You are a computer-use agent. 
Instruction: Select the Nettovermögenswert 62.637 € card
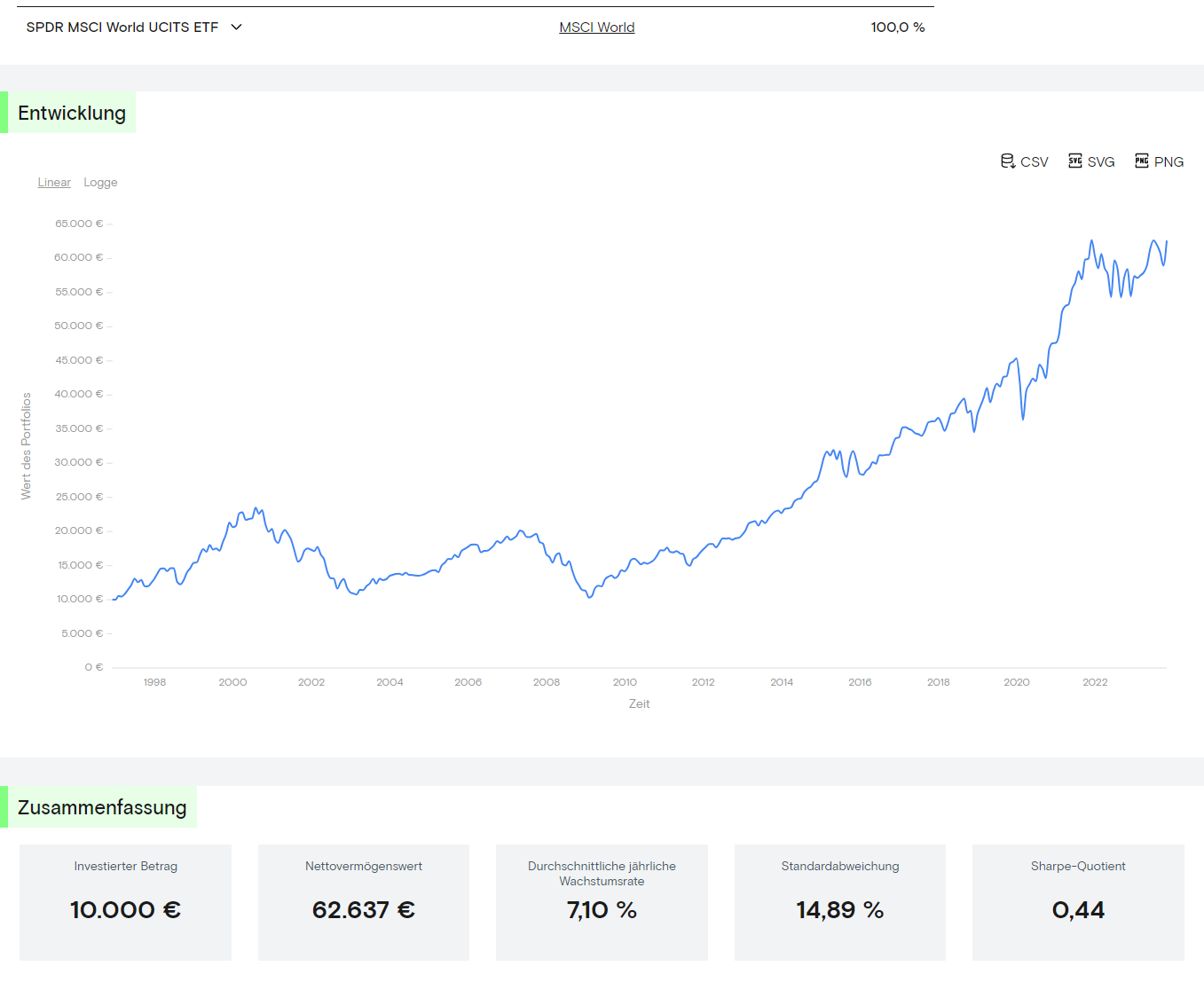(x=364, y=902)
